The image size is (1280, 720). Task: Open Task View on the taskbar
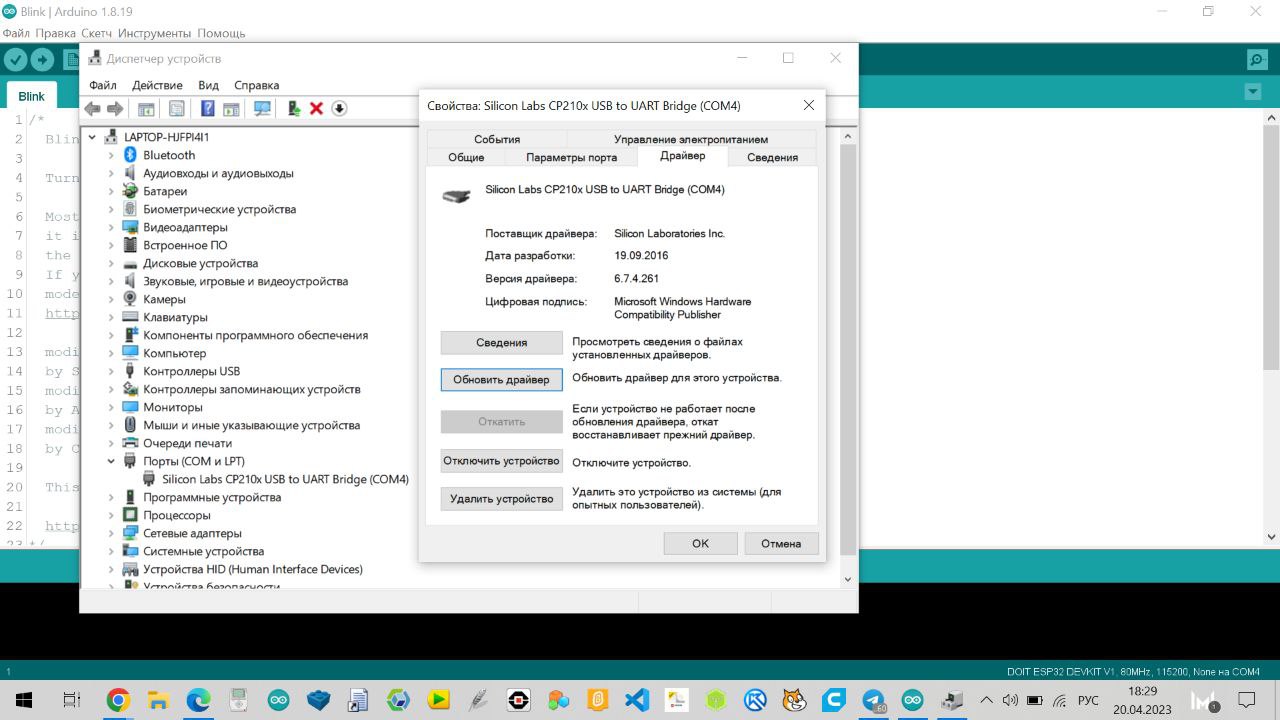coord(71,700)
